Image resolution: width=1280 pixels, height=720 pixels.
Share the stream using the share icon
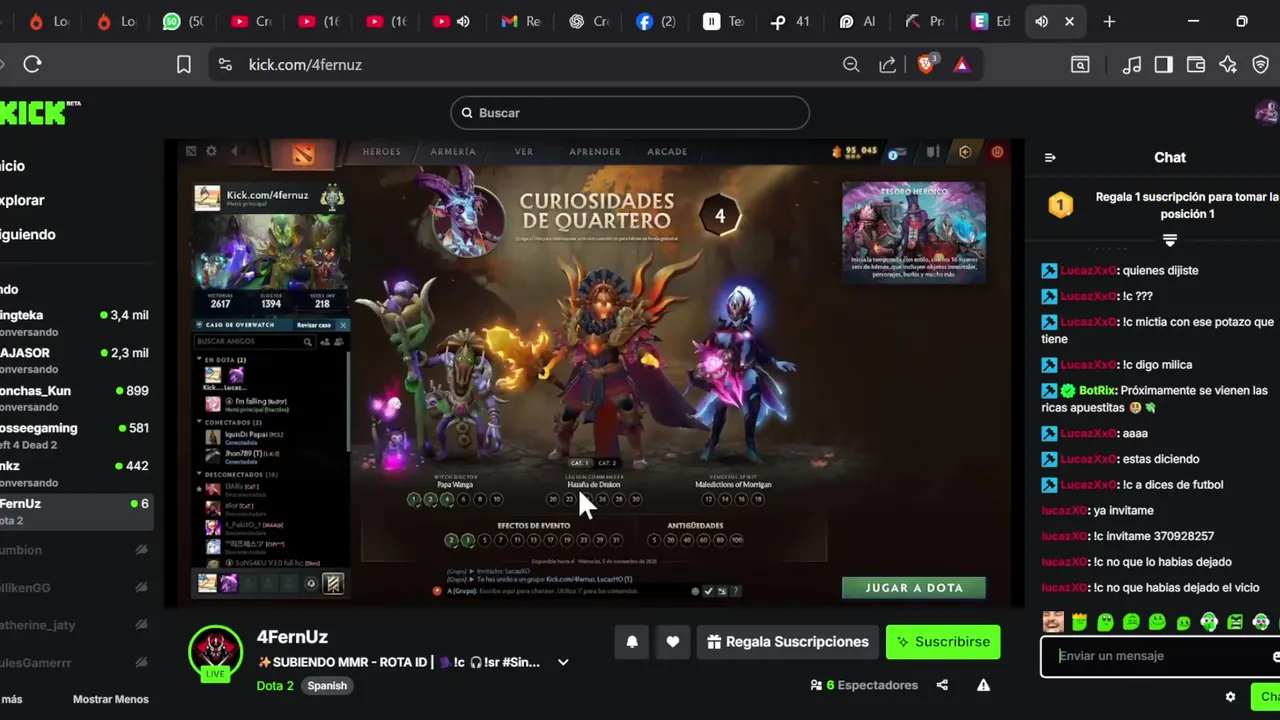pyautogui.click(x=942, y=685)
